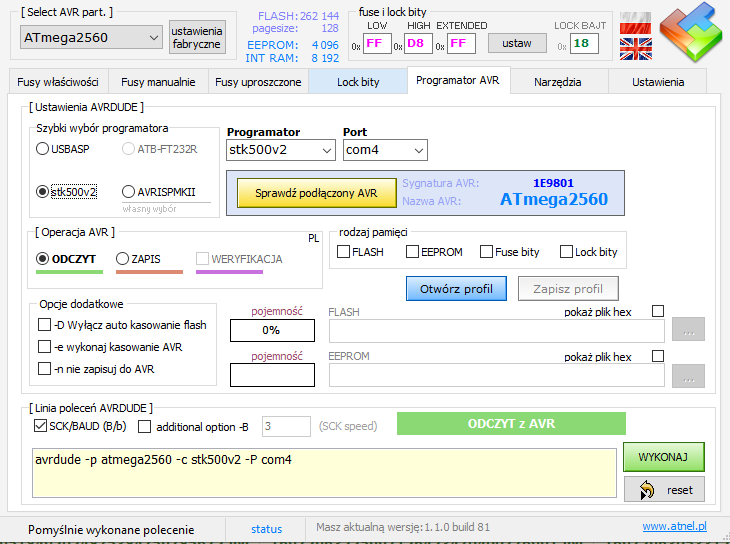Viewport: 730px width, 544px height.
Task: Click the Otwórz profil button
Action: coord(456,289)
